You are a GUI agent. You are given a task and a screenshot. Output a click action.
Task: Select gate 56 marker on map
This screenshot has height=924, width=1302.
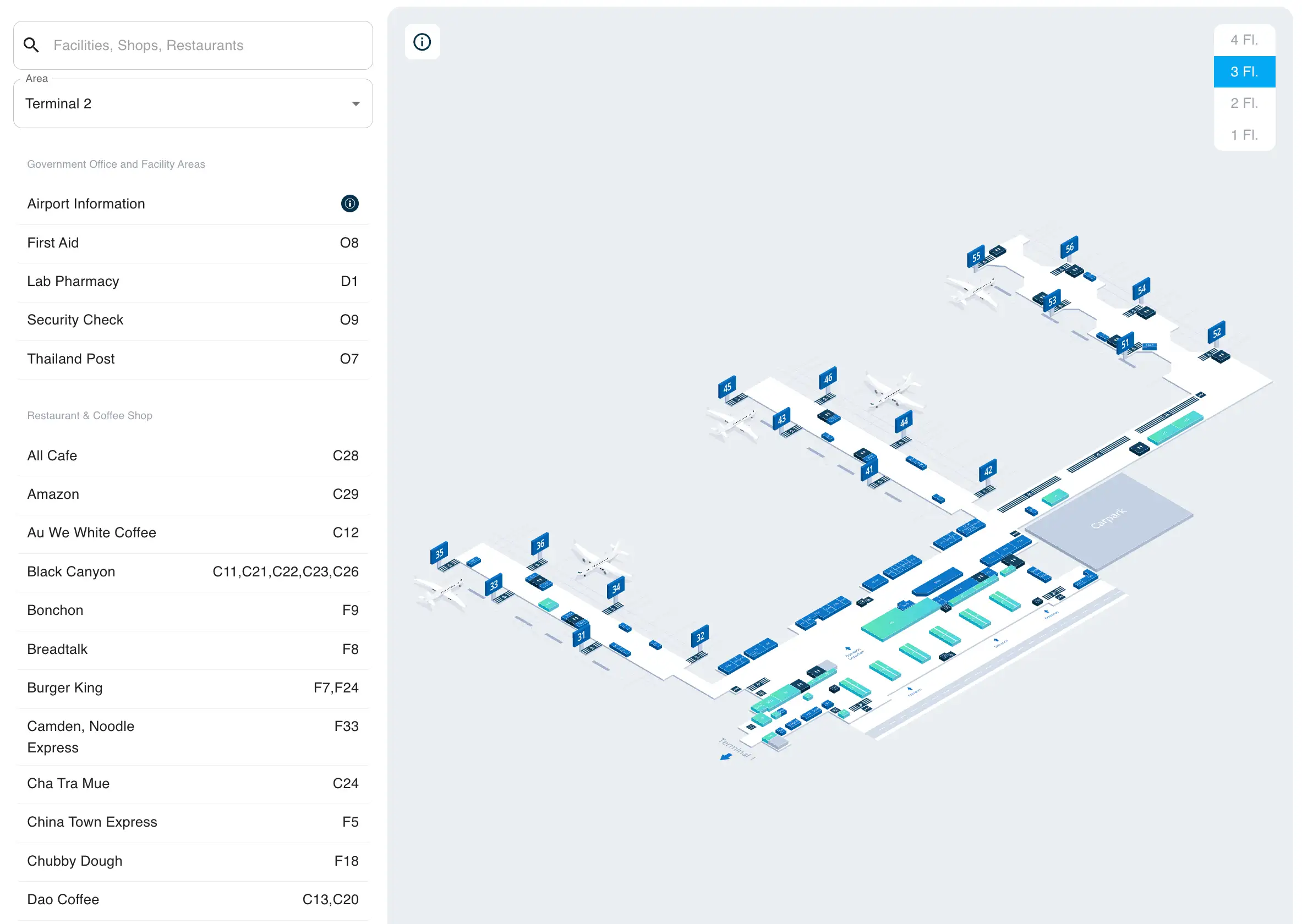(x=1069, y=247)
